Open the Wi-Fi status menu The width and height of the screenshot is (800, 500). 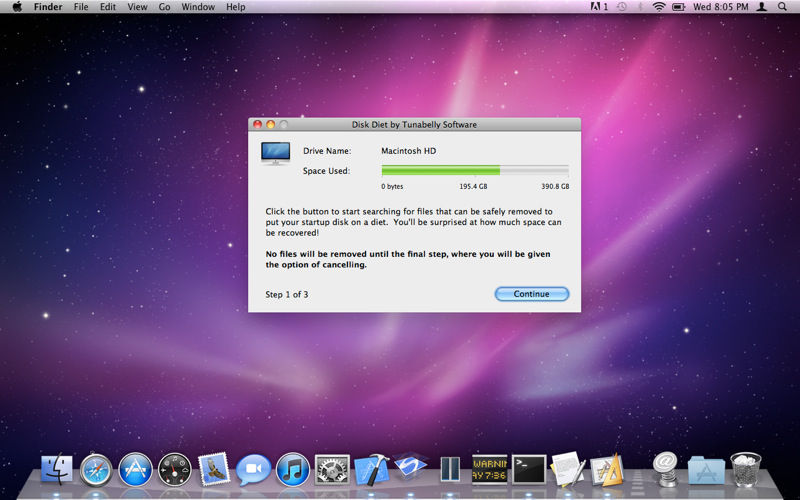point(659,7)
